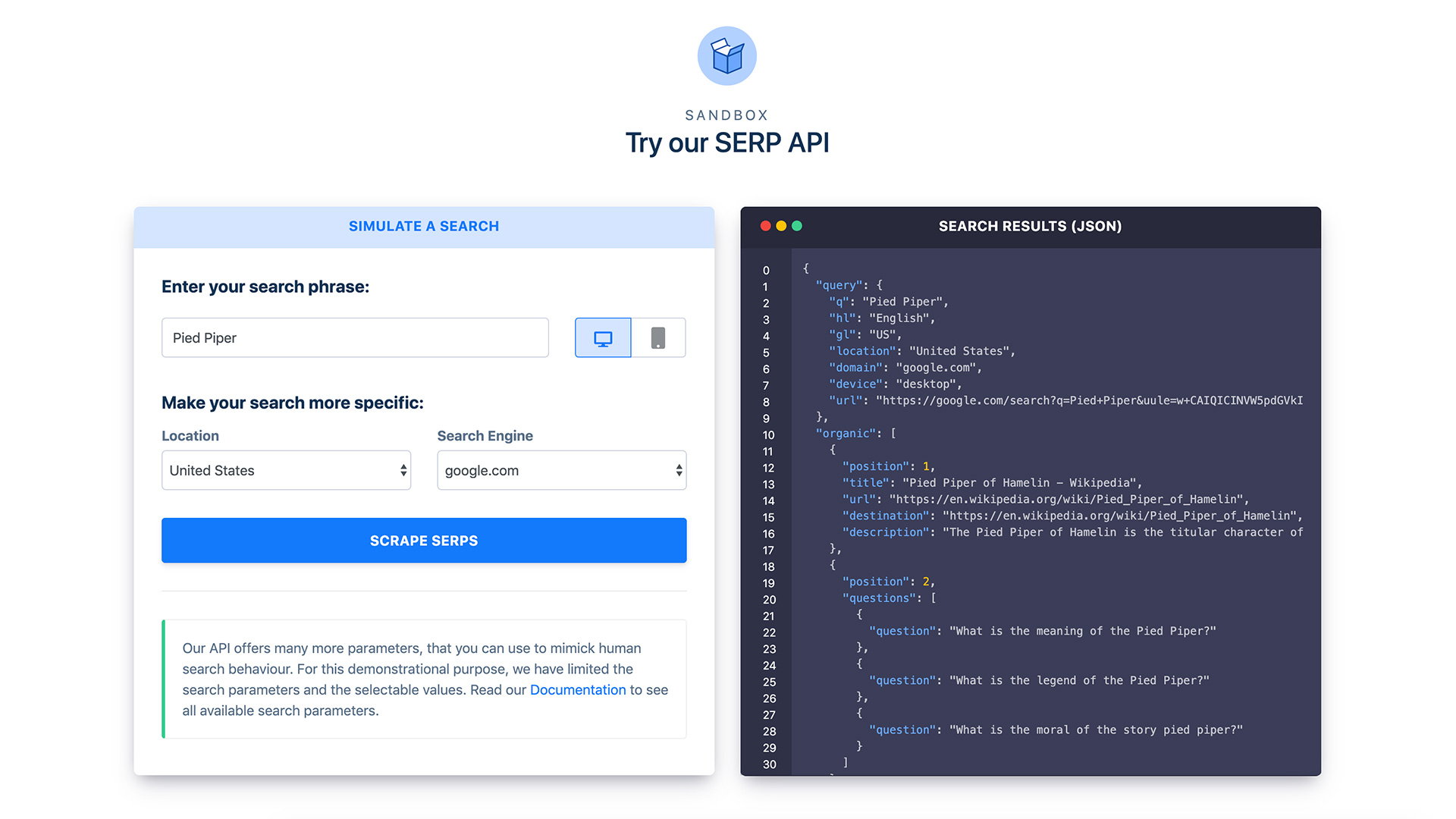The image size is (1456, 819).
Task: Open the Search Engine dropdown showing google.com
Action: point(561,470)
